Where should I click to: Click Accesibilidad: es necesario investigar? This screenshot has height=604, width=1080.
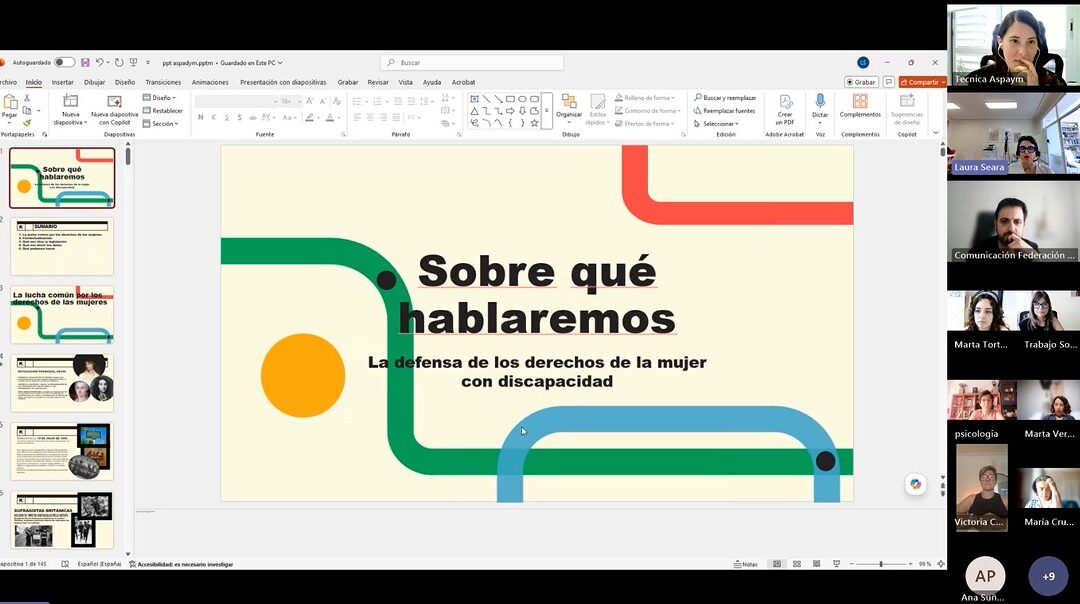(x=181, y=564)
